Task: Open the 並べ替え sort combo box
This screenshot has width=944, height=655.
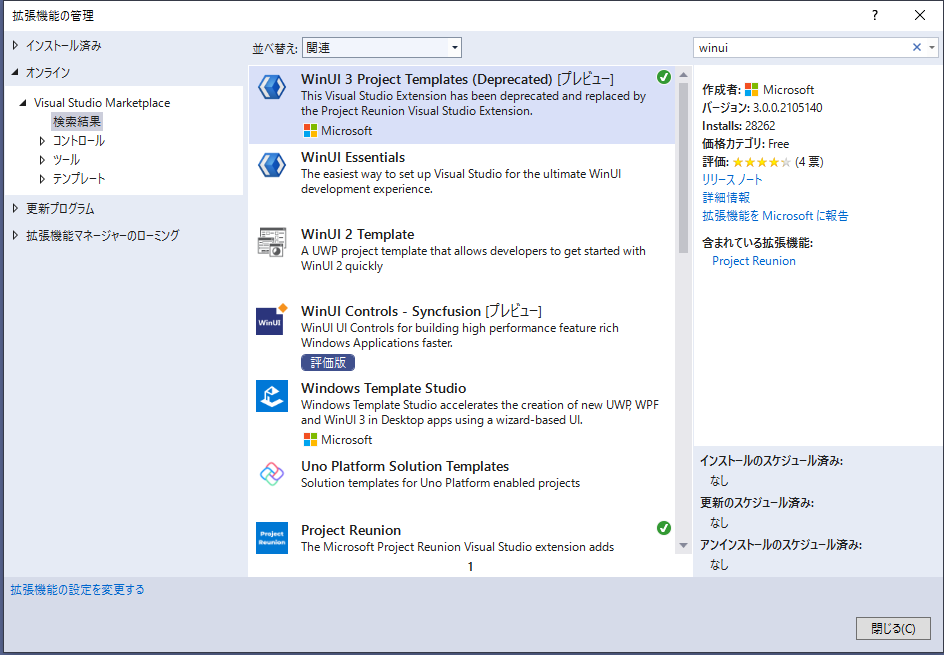Action: [382, 48]
